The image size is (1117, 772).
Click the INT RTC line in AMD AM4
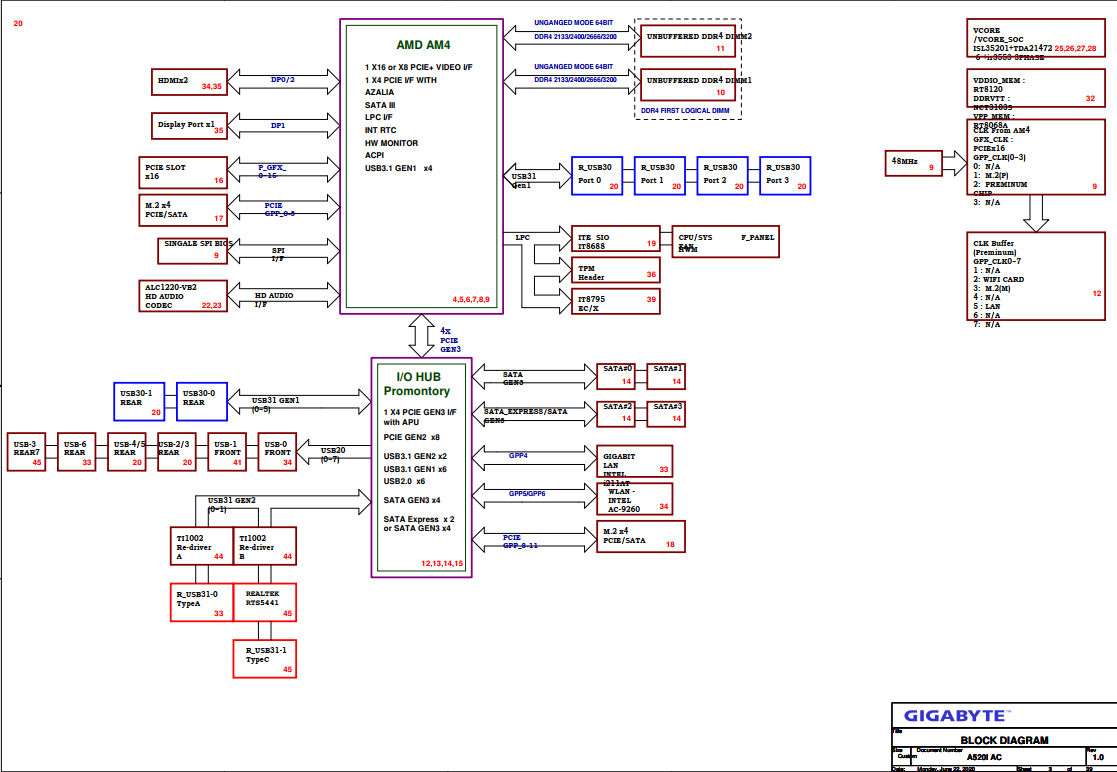coord(382,130)
